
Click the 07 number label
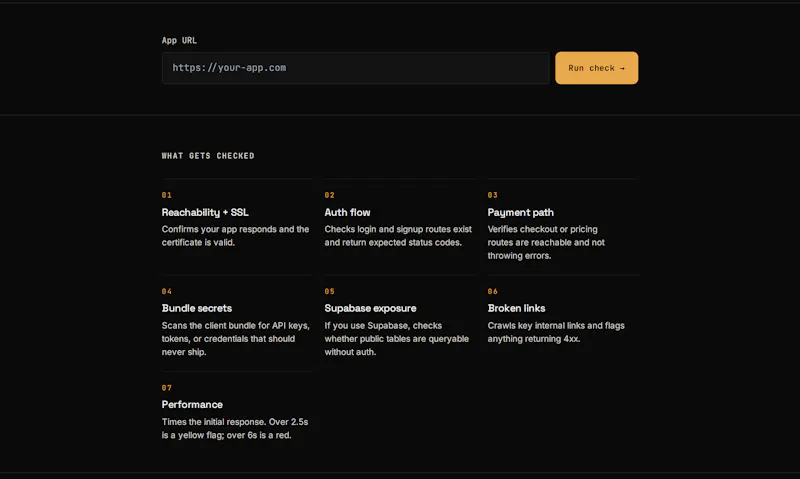(x=167, y=388)
